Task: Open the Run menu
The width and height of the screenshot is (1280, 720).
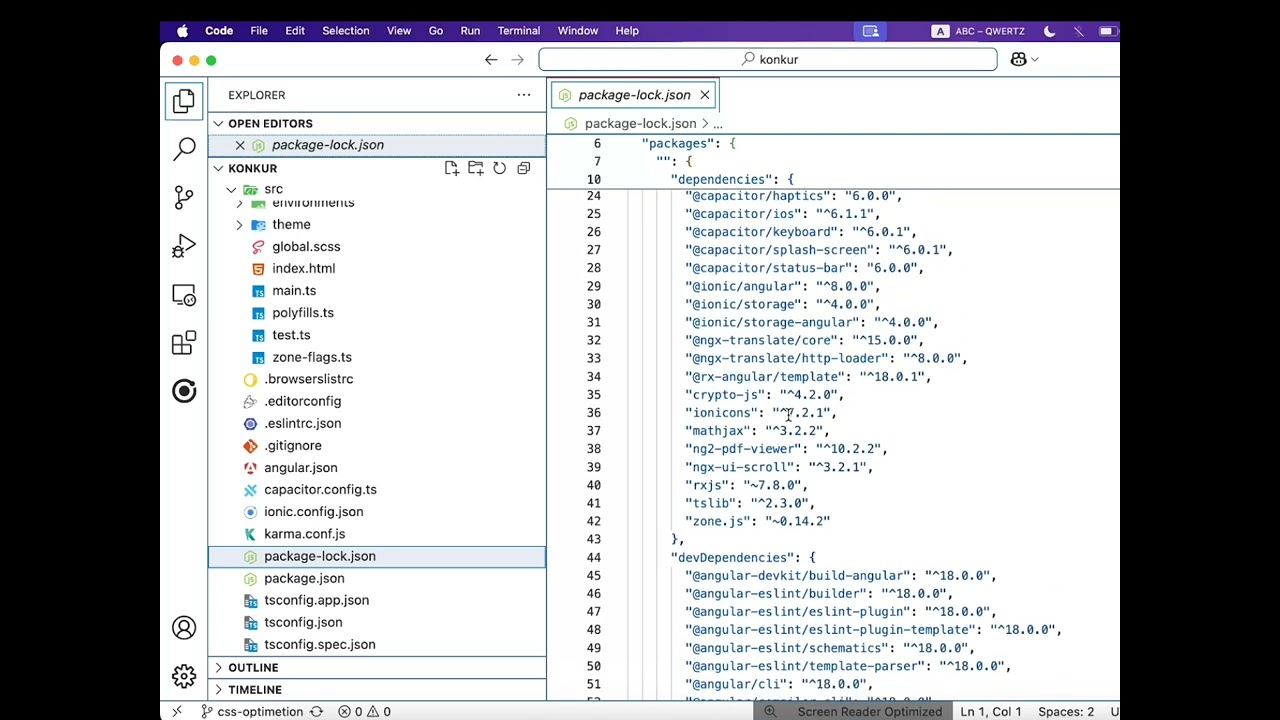Action: tap(470, 31)
